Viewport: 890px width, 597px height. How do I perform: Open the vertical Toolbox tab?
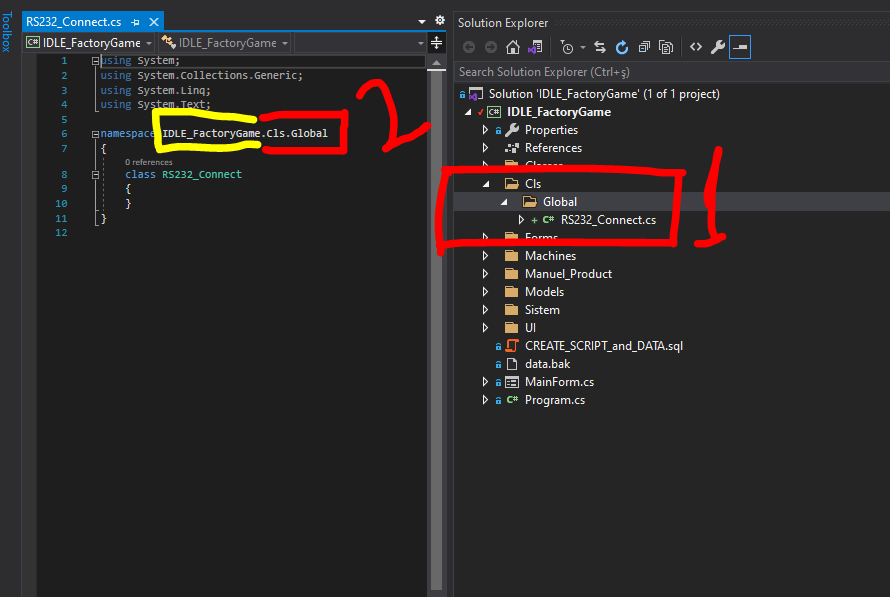(7, 30)
